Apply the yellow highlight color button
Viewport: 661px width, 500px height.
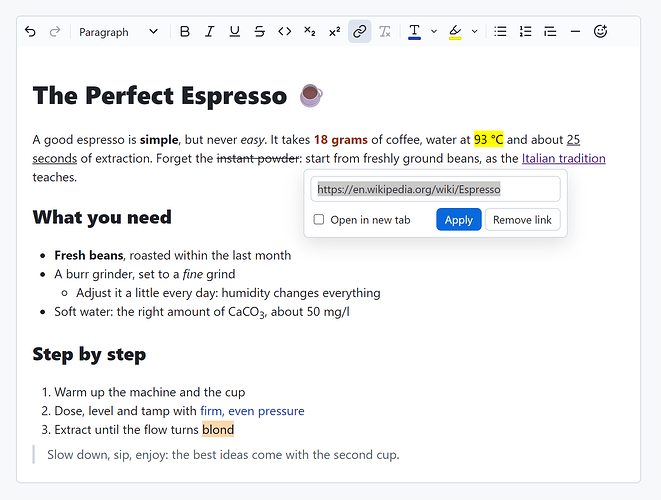click(x=455, y=32)
